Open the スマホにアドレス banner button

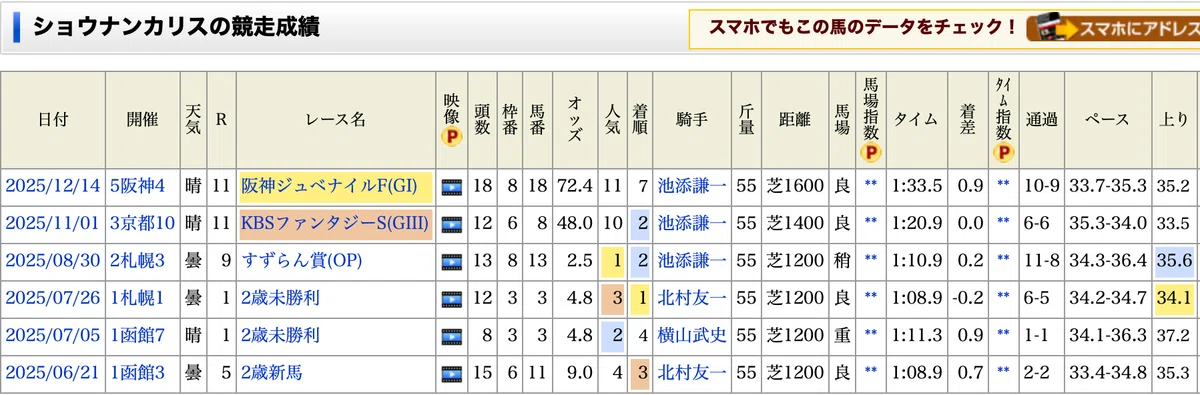coord(1113,28)
